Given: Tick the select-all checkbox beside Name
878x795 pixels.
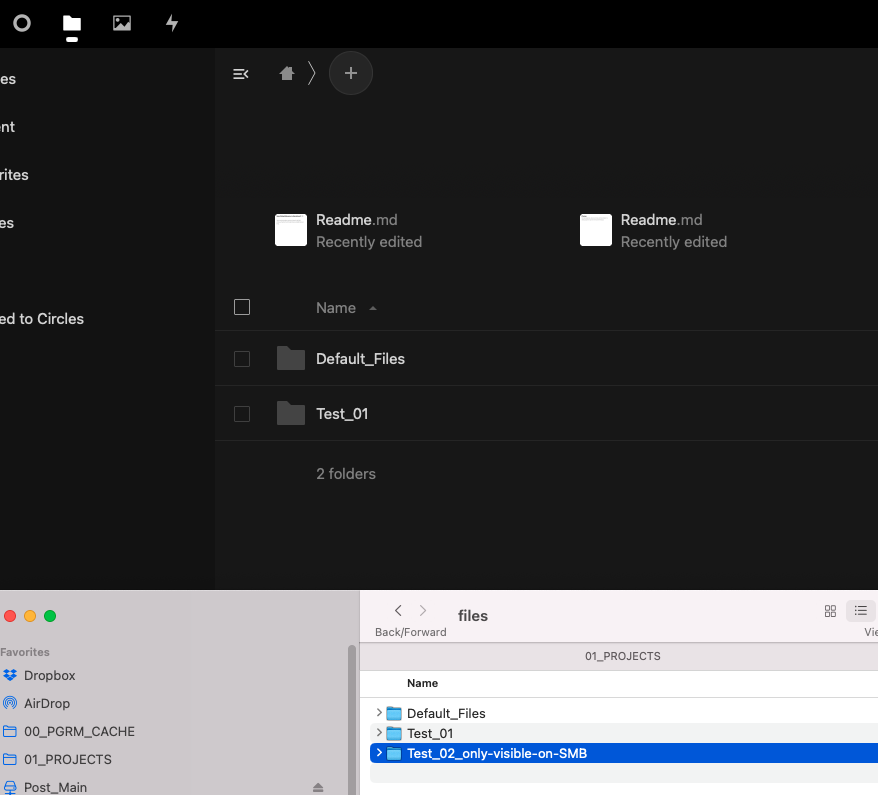Looking at the screenshot, I should tap(242, 307).
